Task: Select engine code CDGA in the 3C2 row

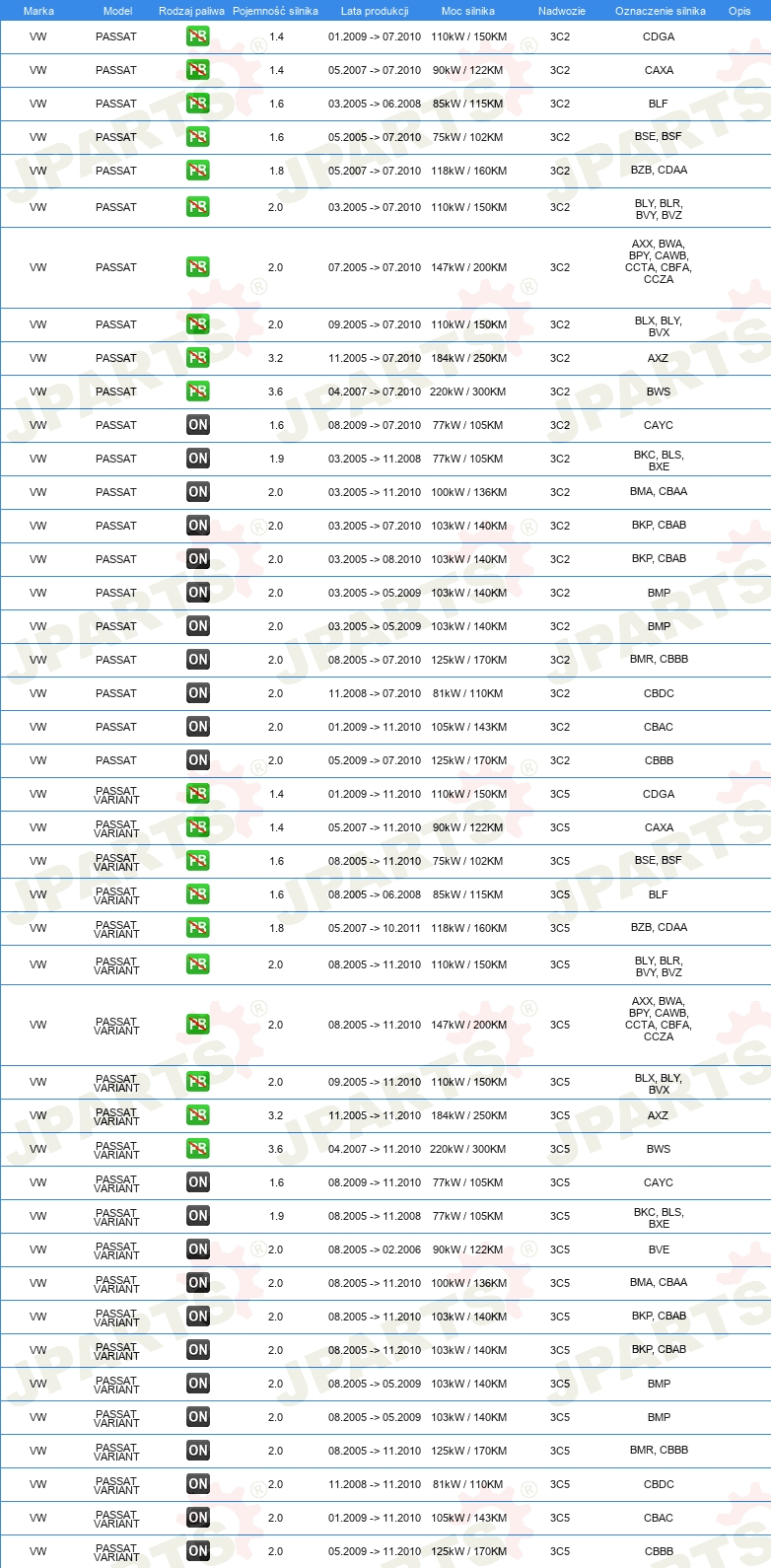Action: point(659,36)
